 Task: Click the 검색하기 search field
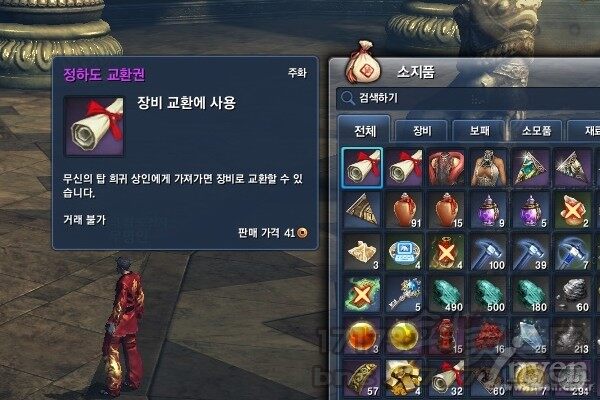tap(468, 98)
